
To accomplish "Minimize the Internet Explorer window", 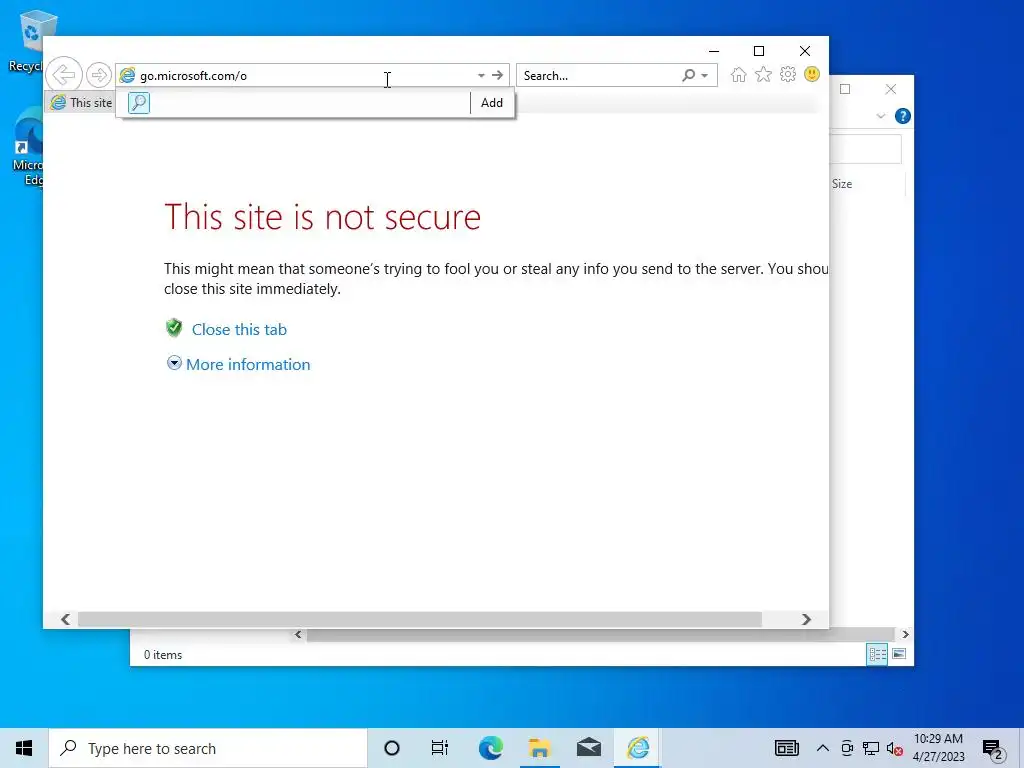I will [x=714, y=51].
